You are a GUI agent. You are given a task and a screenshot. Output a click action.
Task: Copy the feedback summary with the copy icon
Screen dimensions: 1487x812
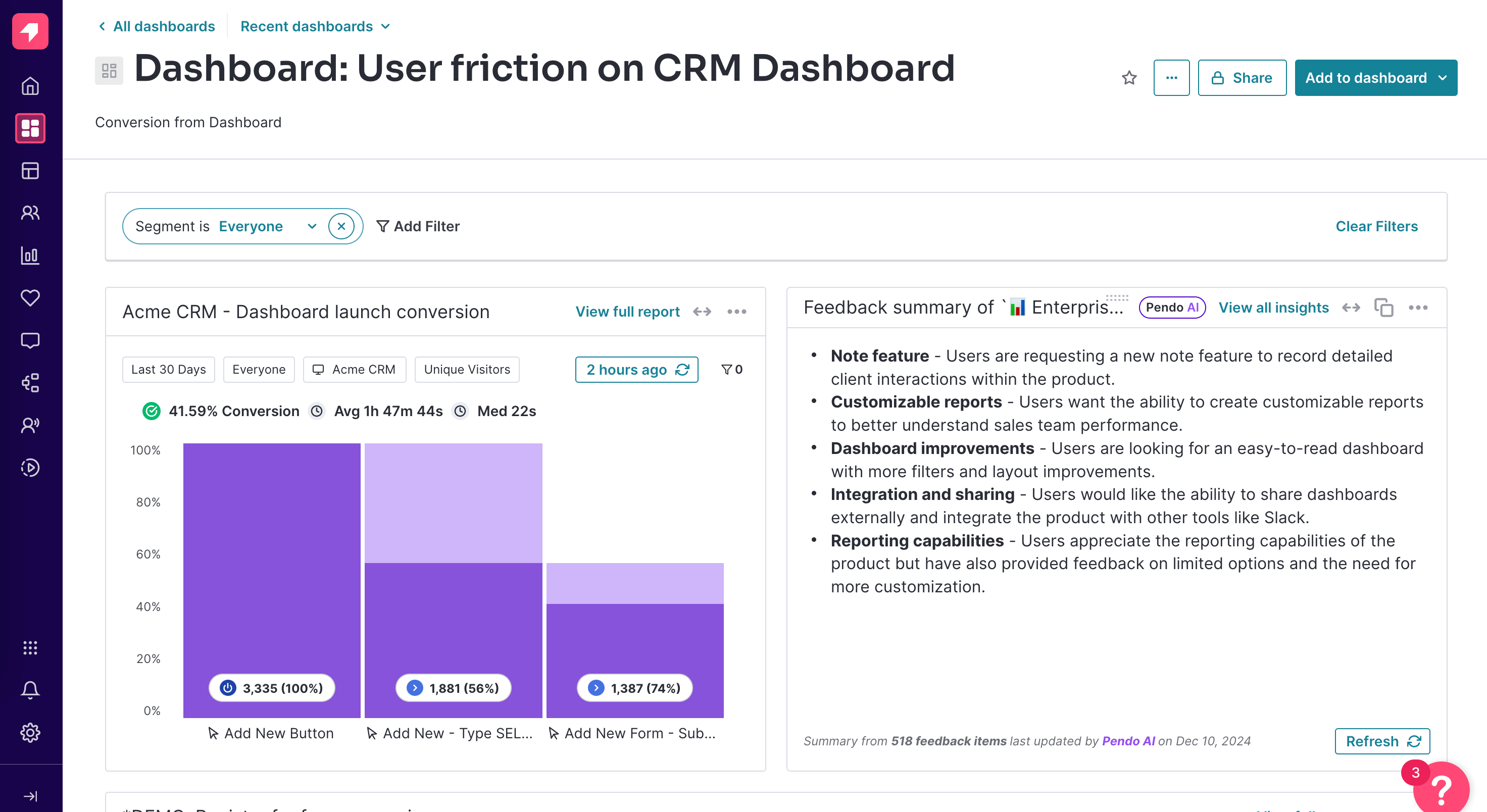point(1383,308)
